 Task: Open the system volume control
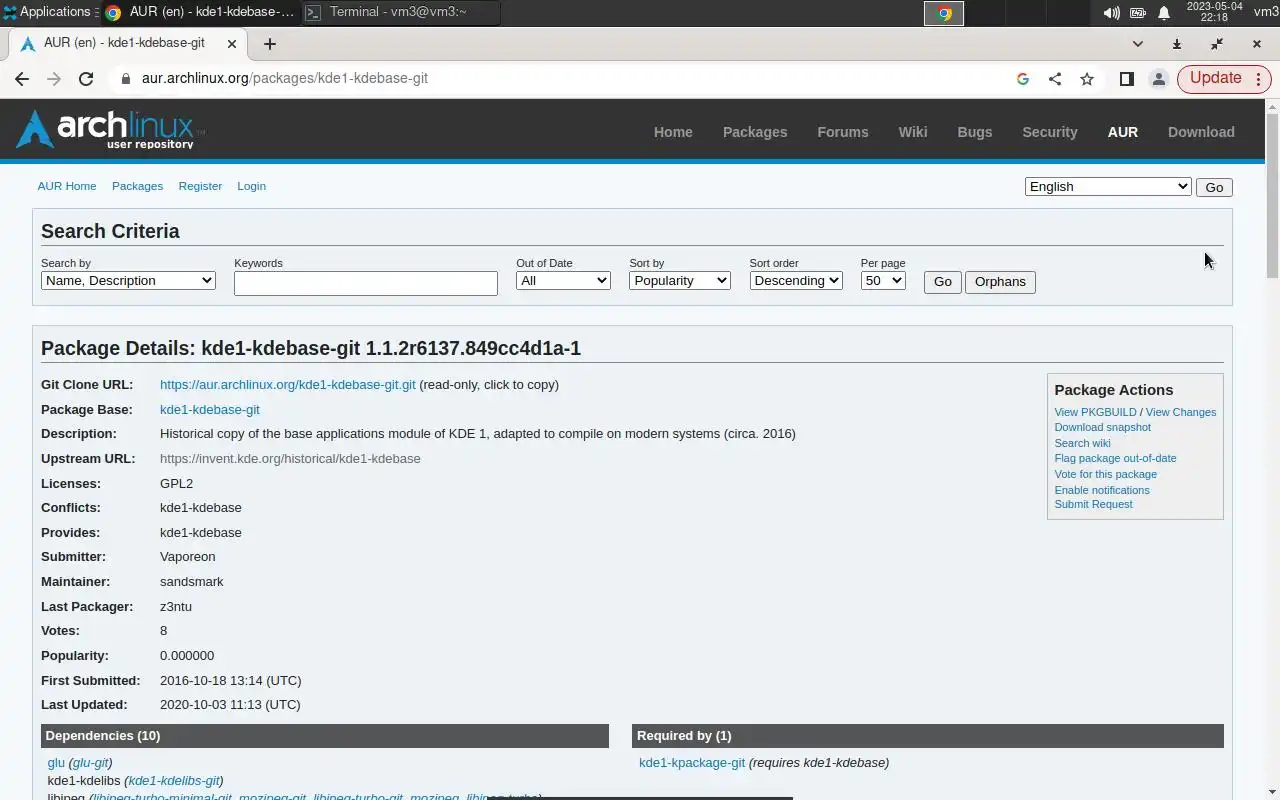1111,13
